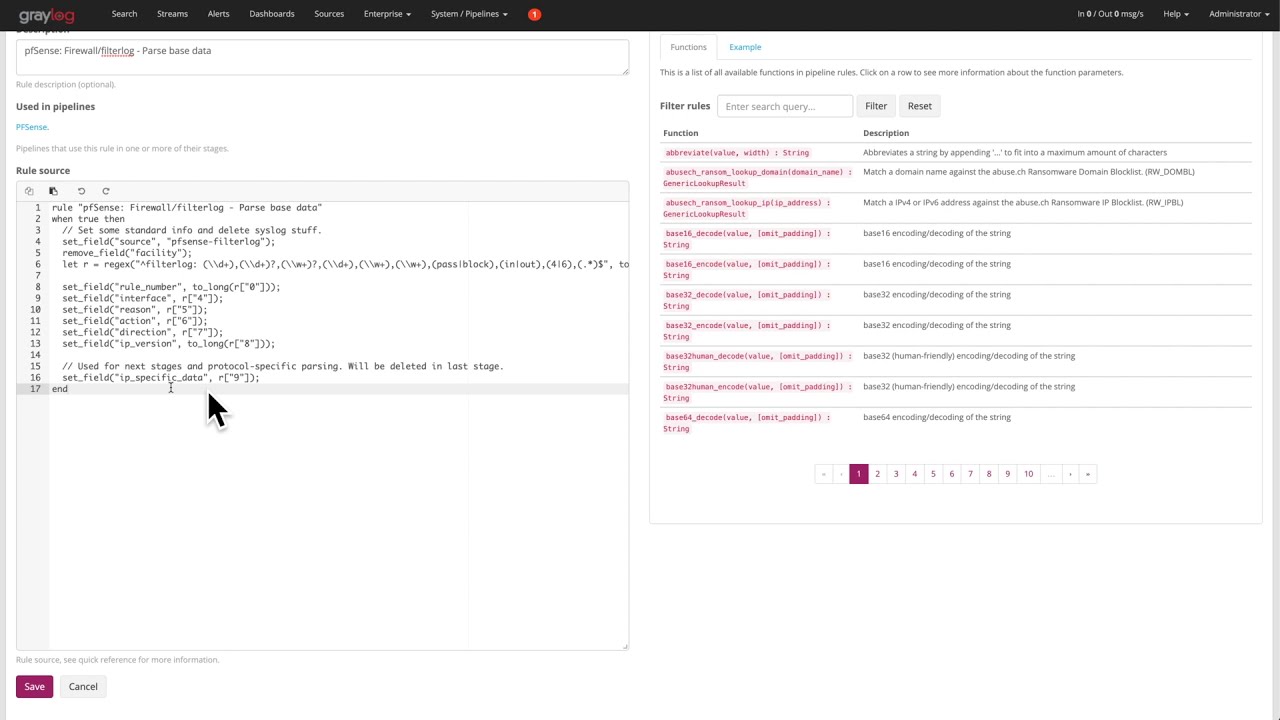Click the paste icon in rule editor toolbar
The height and width of the screenshot is (720, 1280).
(53, 191)
